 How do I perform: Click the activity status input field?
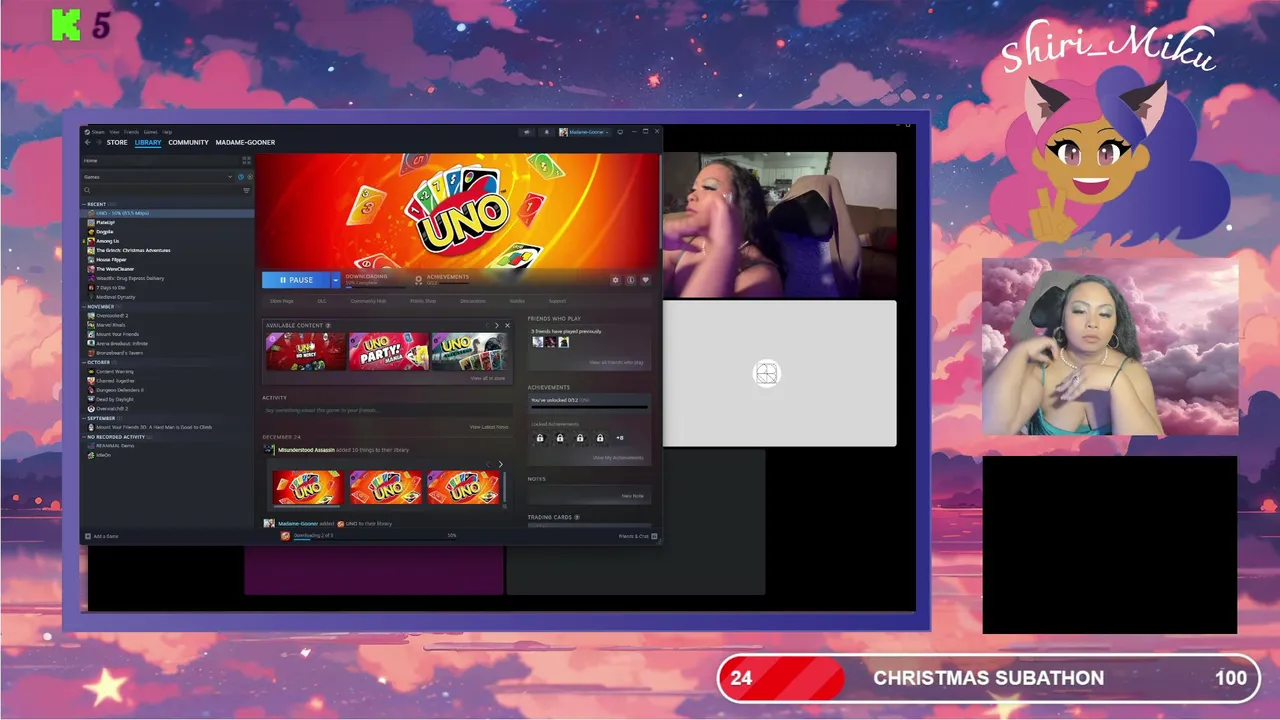point(386,410)
